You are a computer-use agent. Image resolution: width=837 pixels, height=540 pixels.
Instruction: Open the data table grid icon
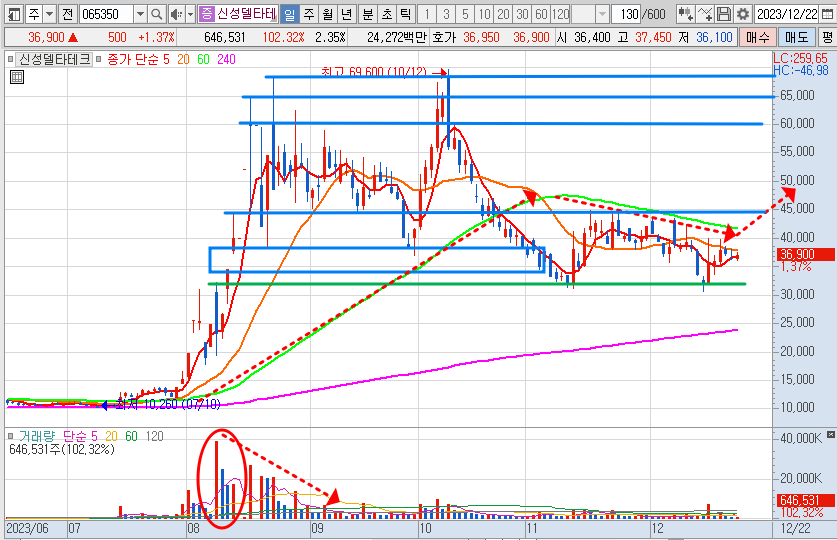tap(17, 78)
